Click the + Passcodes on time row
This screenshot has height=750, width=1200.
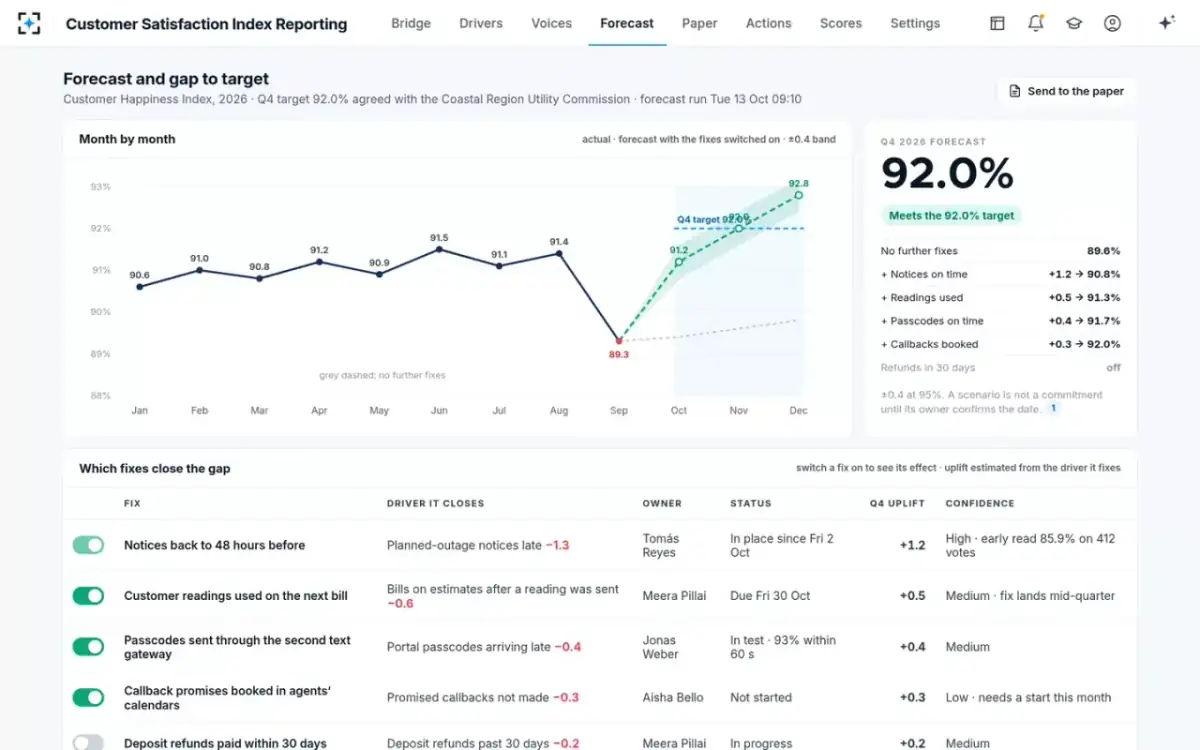tap(1000, 321)
